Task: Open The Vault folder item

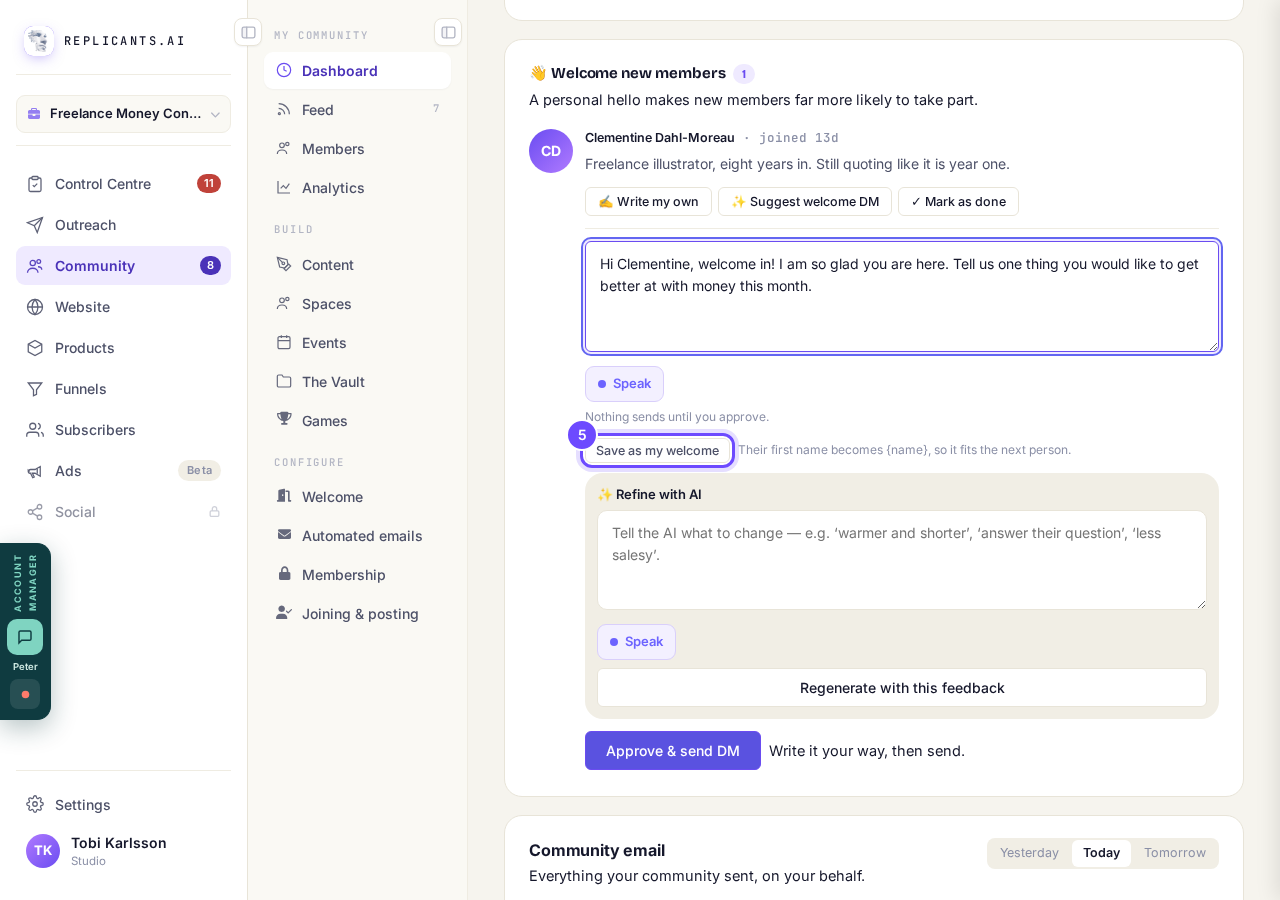Action: pyautogui.click(x=357, y=382)
